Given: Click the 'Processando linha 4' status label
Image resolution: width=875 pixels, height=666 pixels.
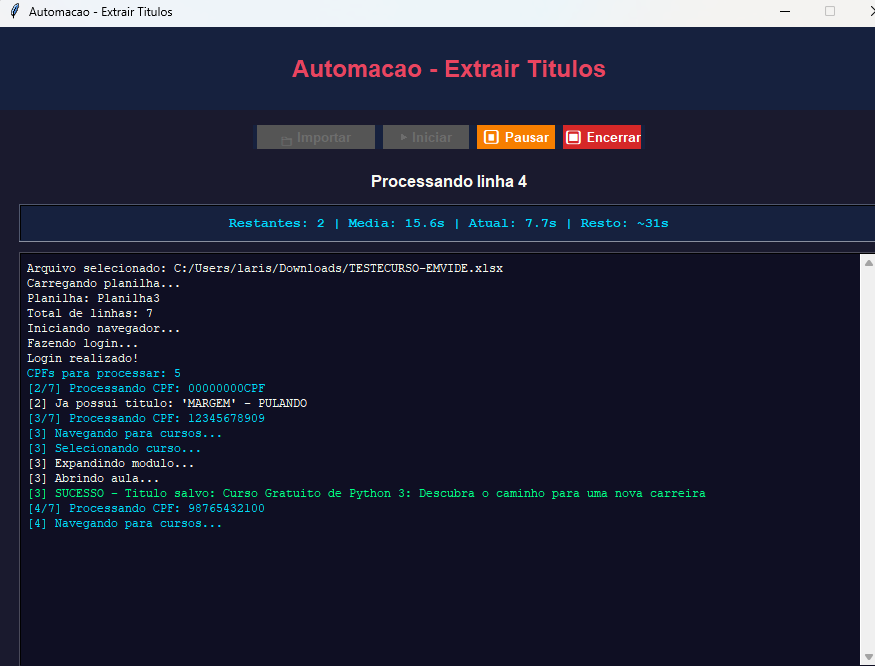Looking at the screenshot, I should (449, 181).
